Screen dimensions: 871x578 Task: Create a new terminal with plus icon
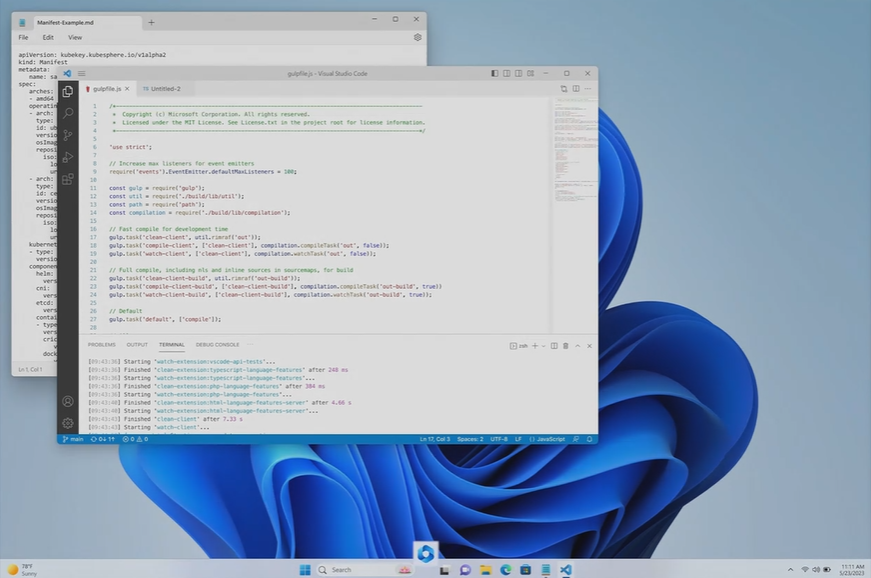(x=535, y=346)
